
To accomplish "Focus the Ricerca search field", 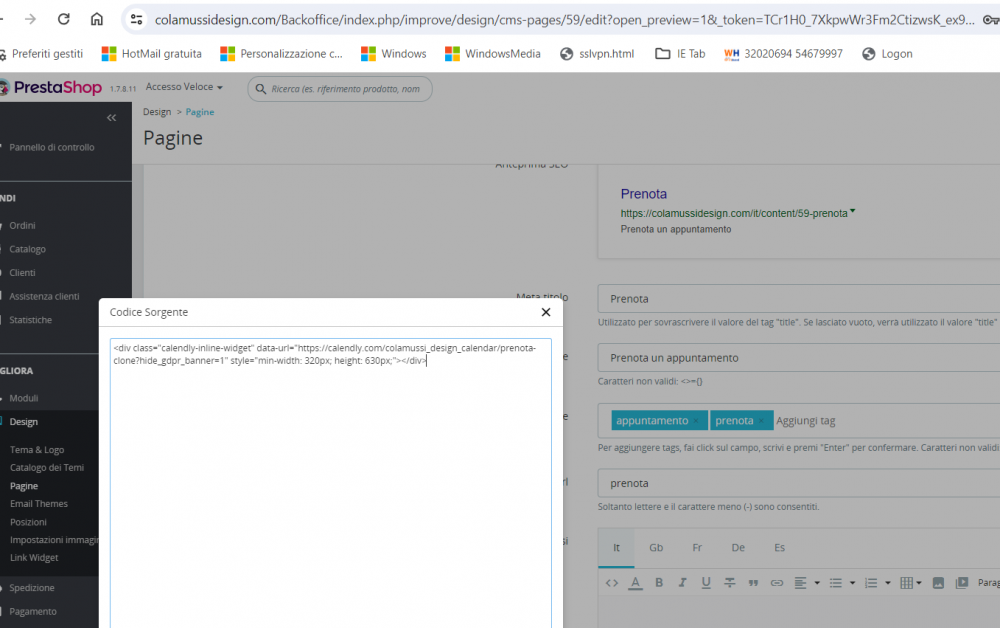I will click(340, 89).
